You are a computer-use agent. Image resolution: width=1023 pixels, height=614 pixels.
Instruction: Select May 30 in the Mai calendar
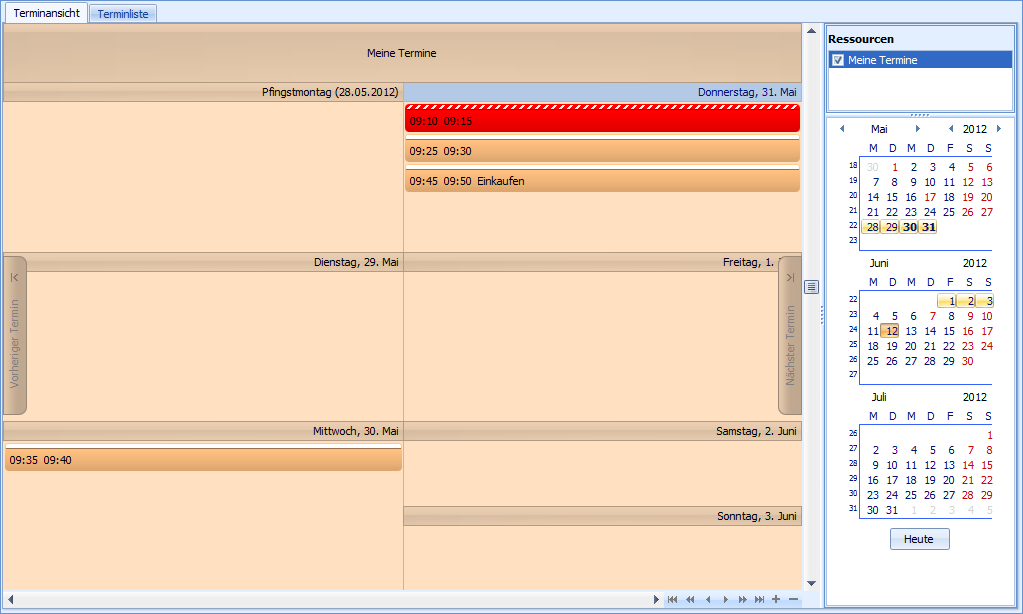[x=909, y=227]
